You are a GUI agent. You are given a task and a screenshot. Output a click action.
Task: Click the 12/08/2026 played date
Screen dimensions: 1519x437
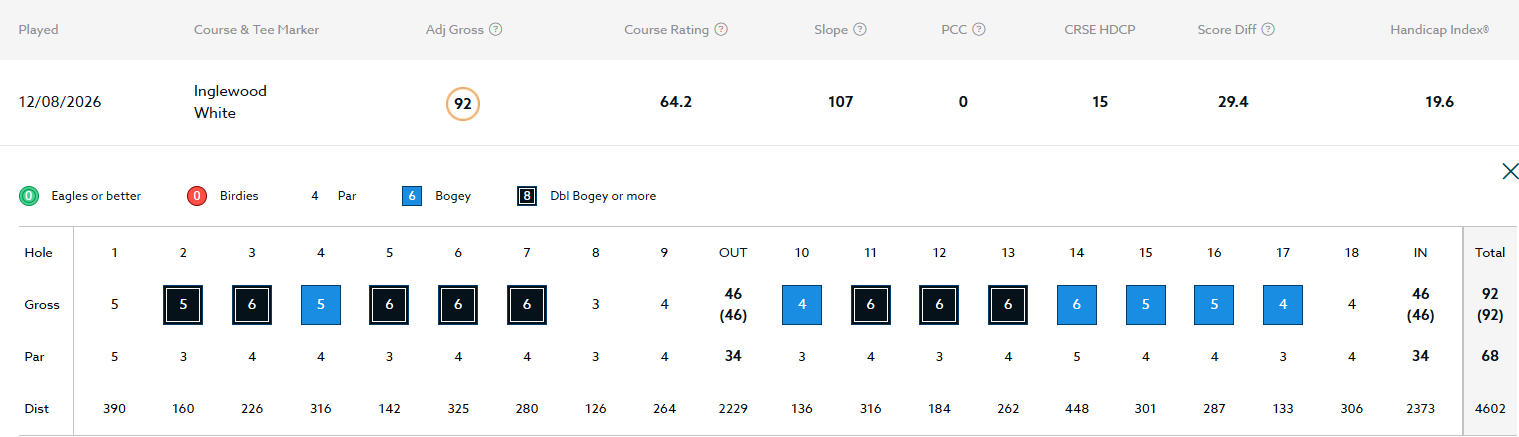59,102
